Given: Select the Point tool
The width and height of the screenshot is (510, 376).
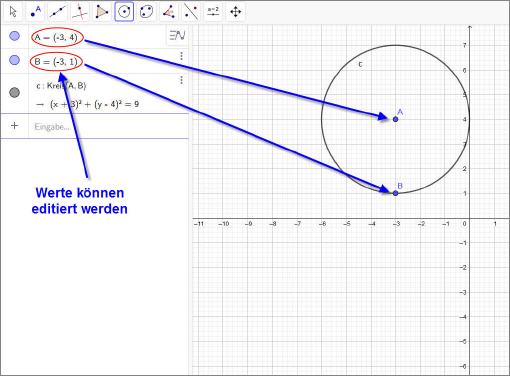Looking at the screenshot, I should [x=35, y=12].
